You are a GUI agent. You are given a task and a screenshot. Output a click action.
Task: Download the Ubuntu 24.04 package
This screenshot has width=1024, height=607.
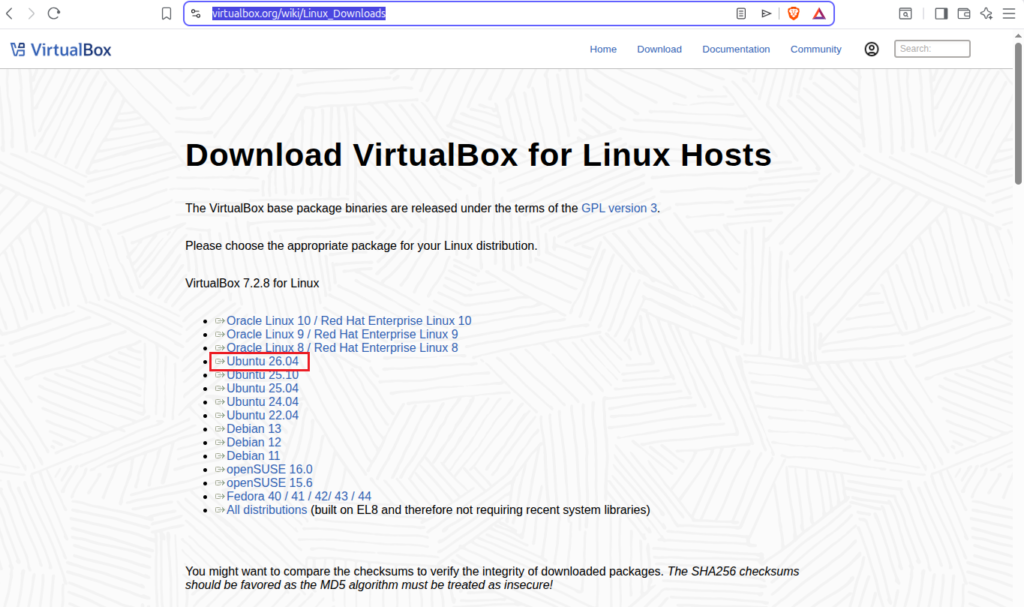[x=262, y=402]
